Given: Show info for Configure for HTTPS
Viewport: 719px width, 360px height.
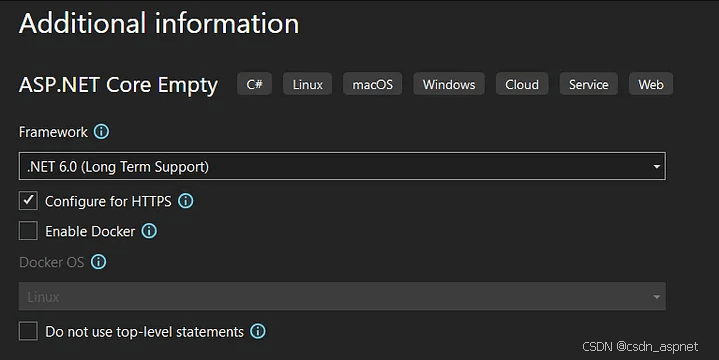Looking at the screenshot, I should (186, 201).
